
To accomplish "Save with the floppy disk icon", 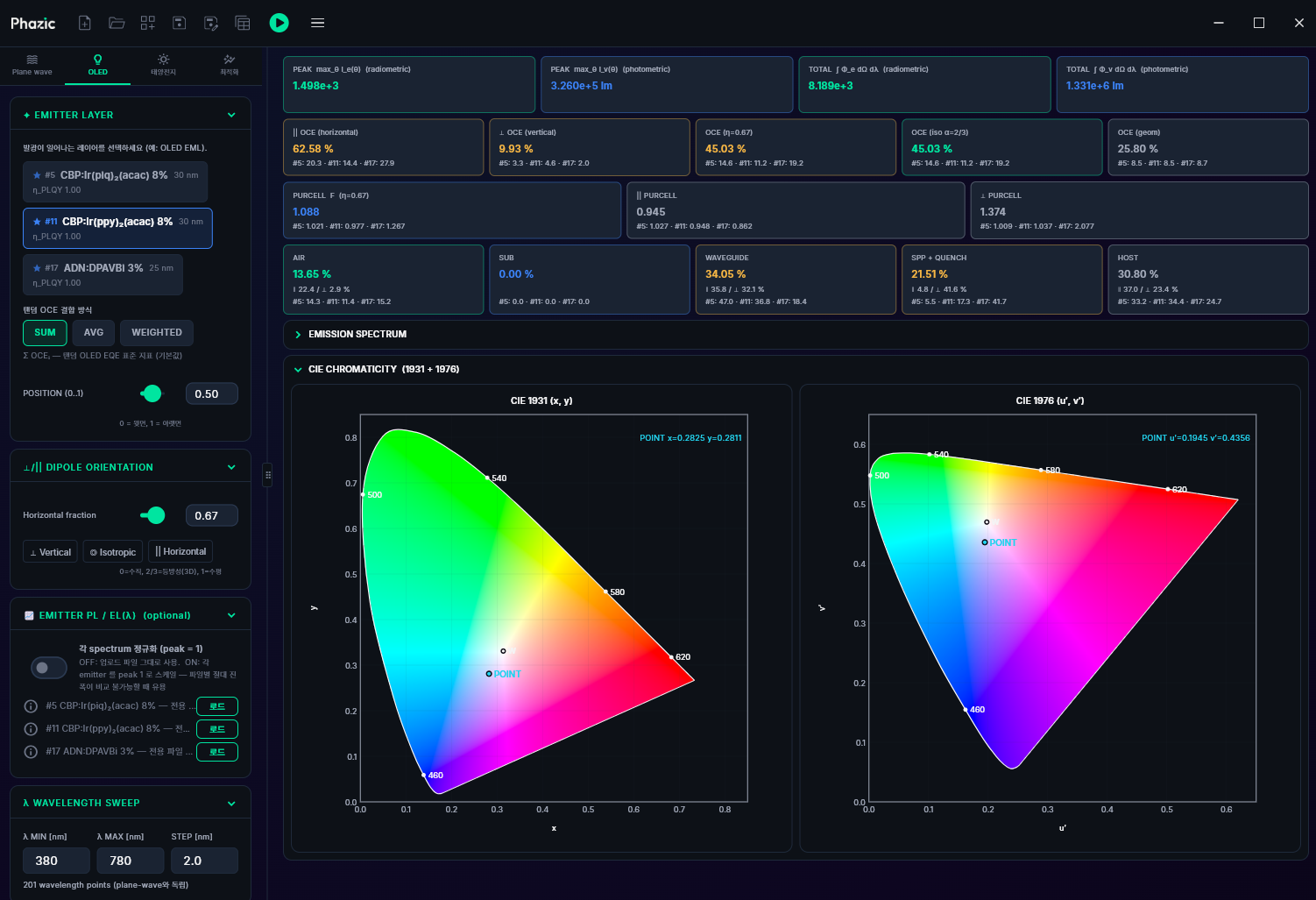I will point(180,23).
